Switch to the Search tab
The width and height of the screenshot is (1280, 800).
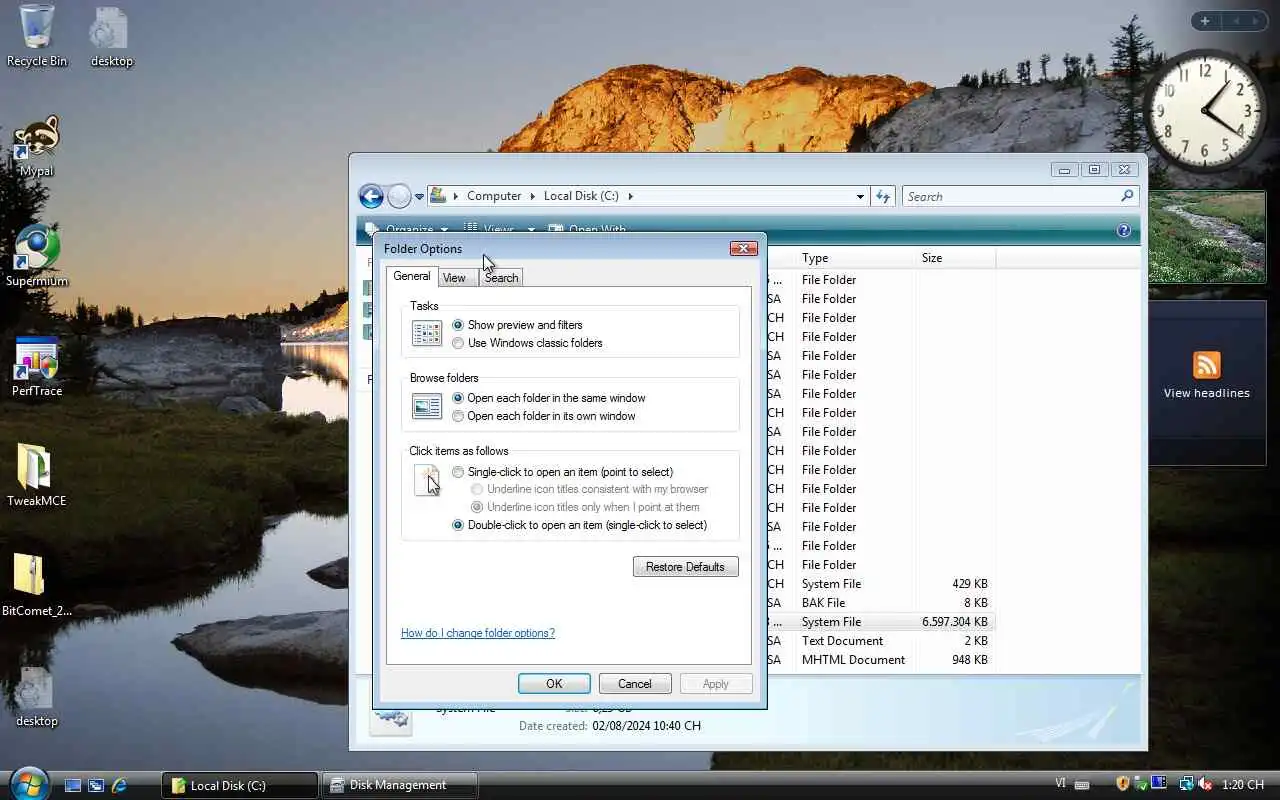(501, 278)
